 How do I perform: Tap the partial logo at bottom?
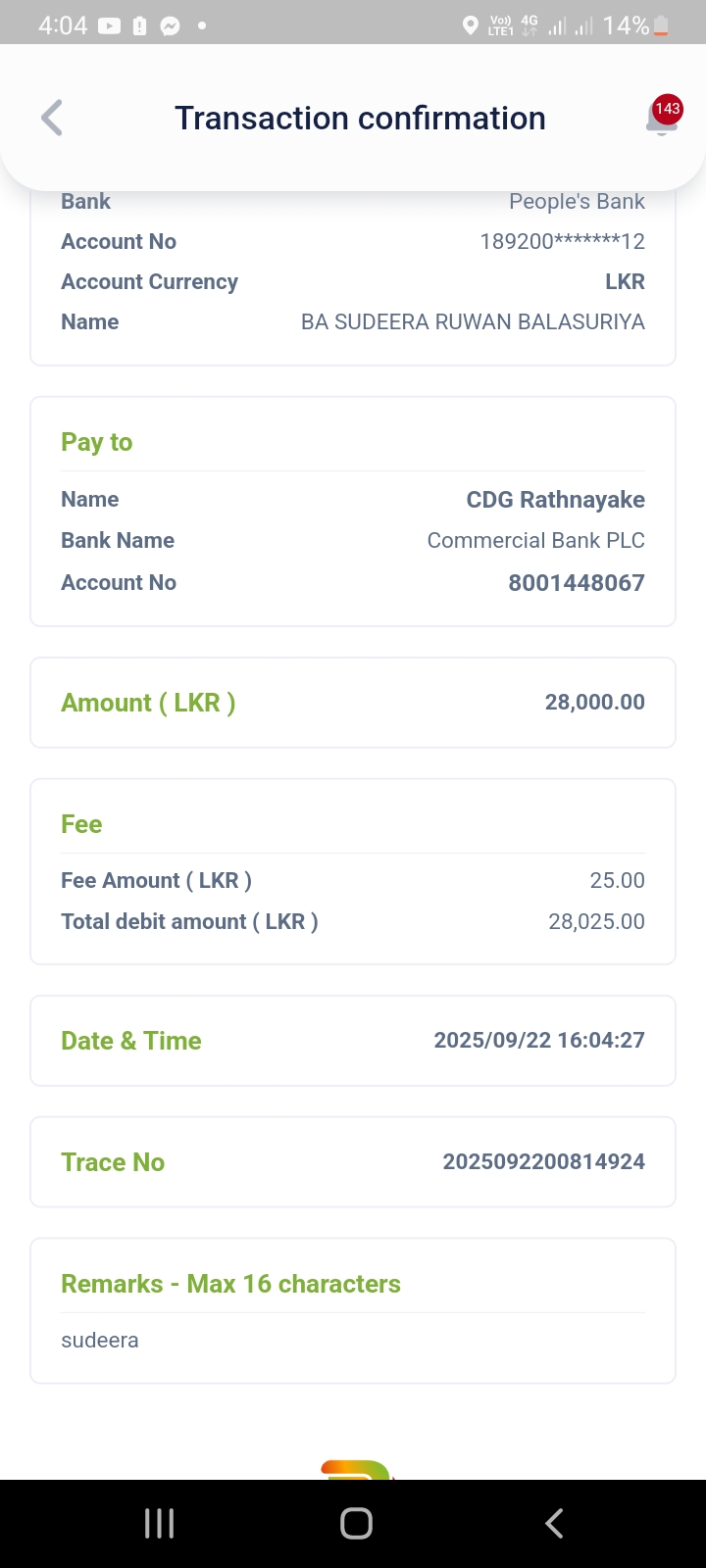(x=356, y=1469)
